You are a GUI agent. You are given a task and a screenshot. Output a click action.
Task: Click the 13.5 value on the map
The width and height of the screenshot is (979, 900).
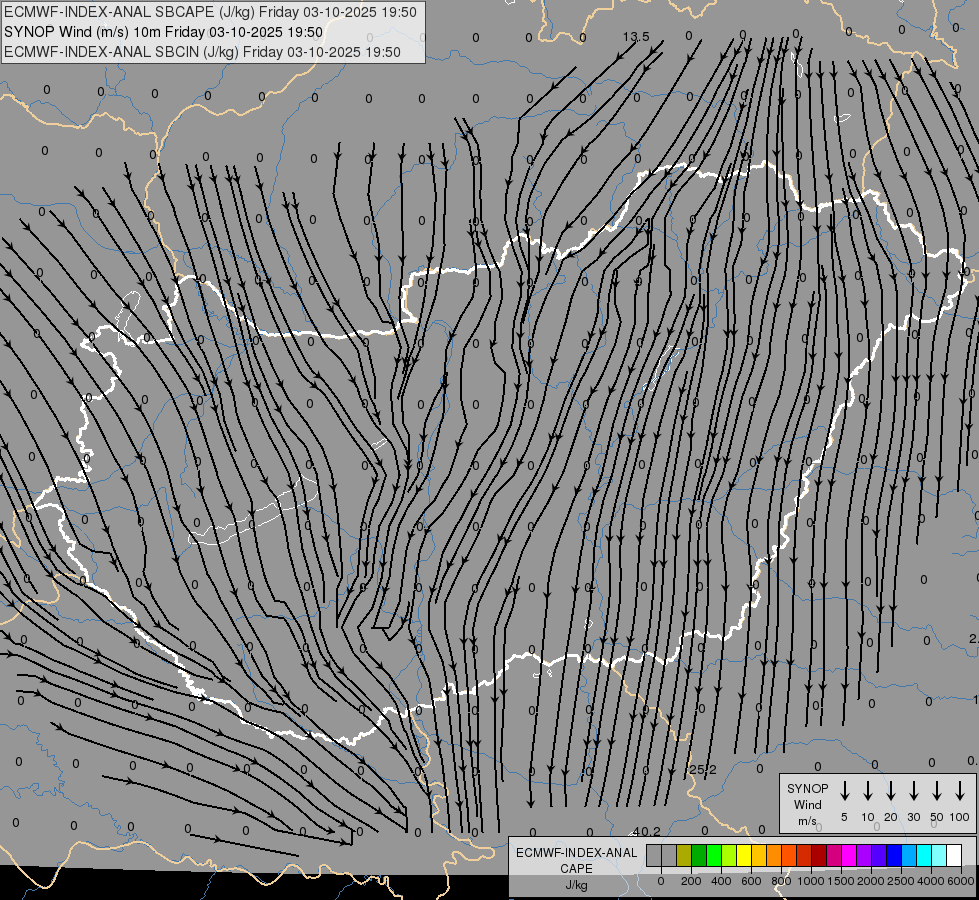[x=636, y=37]
